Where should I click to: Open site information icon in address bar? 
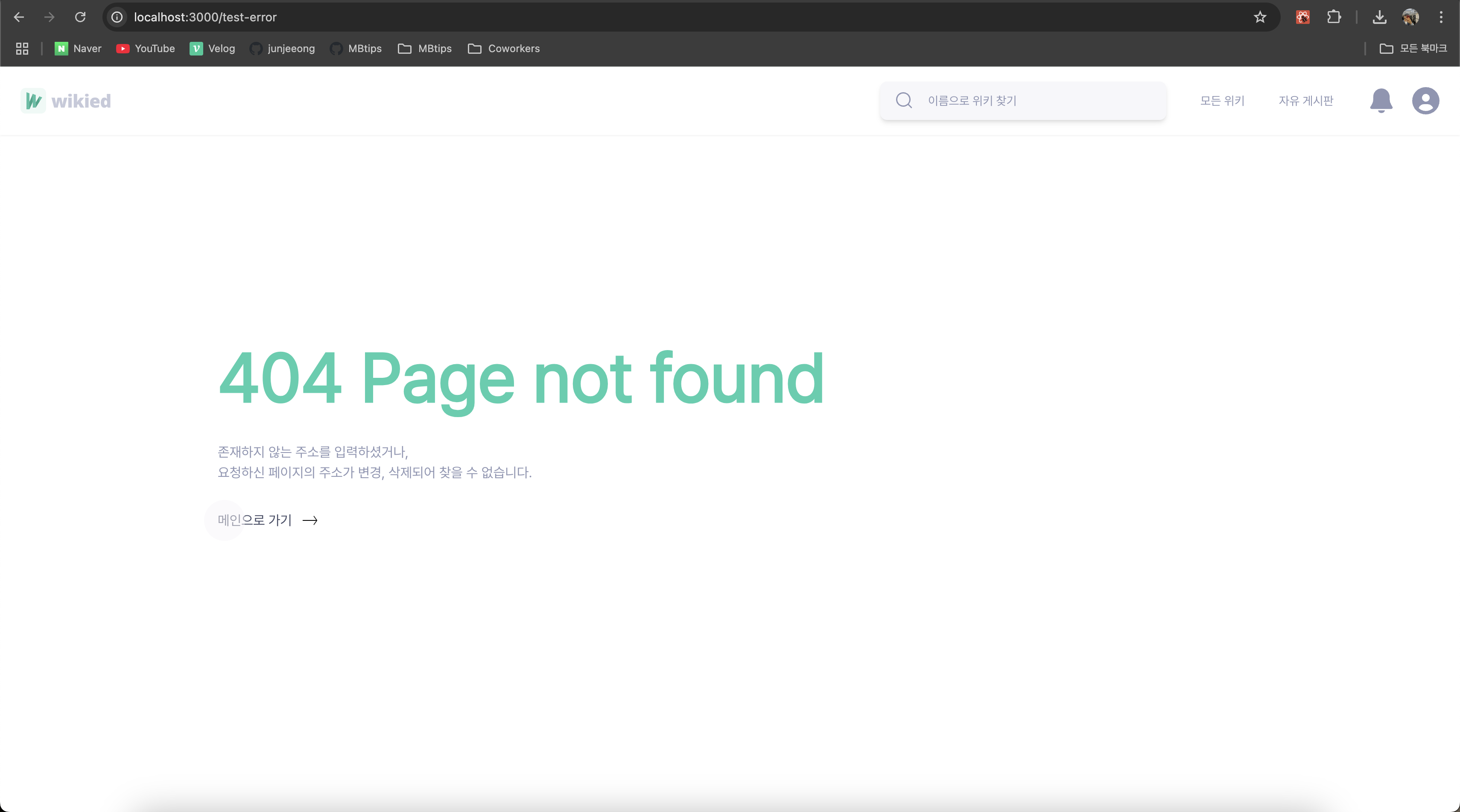tap(117, 17)
